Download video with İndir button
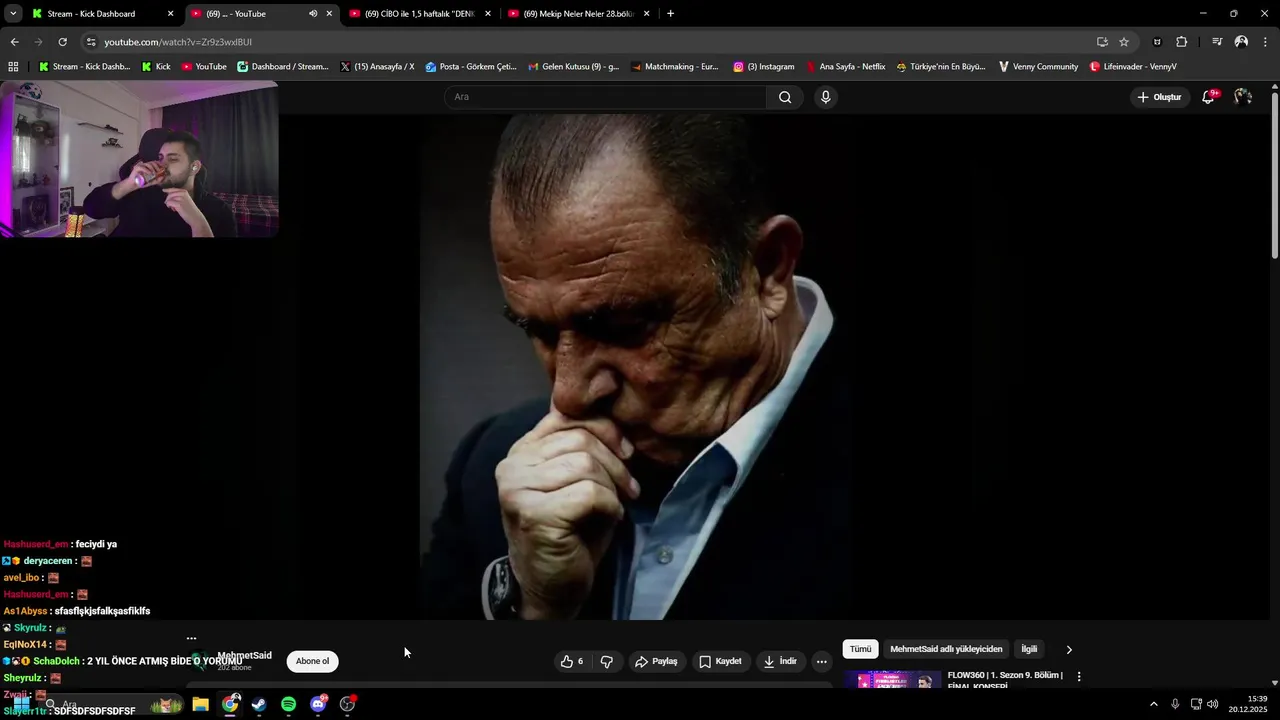 (779, 661)
